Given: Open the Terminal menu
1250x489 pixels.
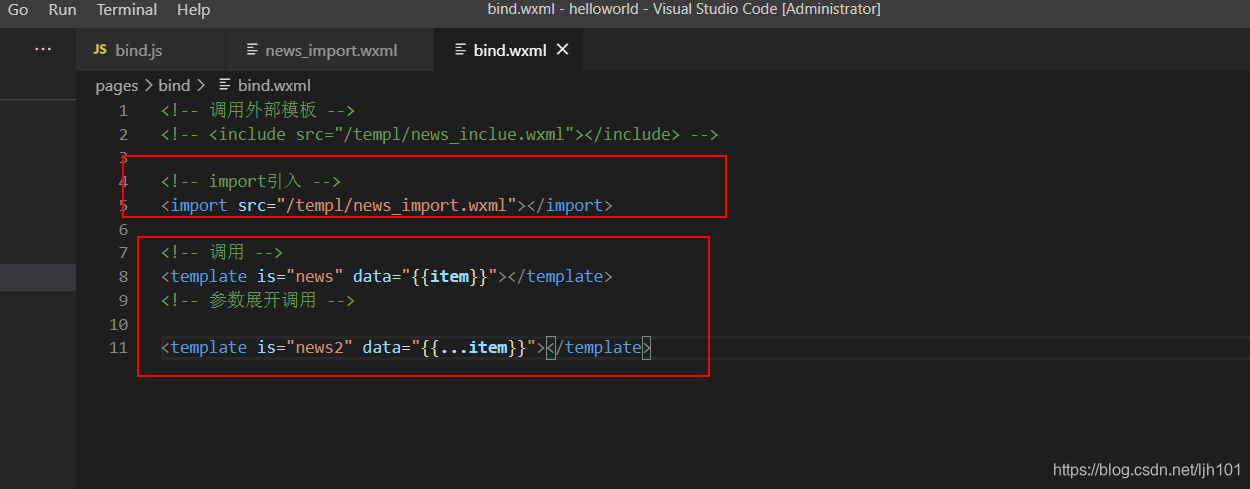Looking at the screenshot, I should [127, 10].
